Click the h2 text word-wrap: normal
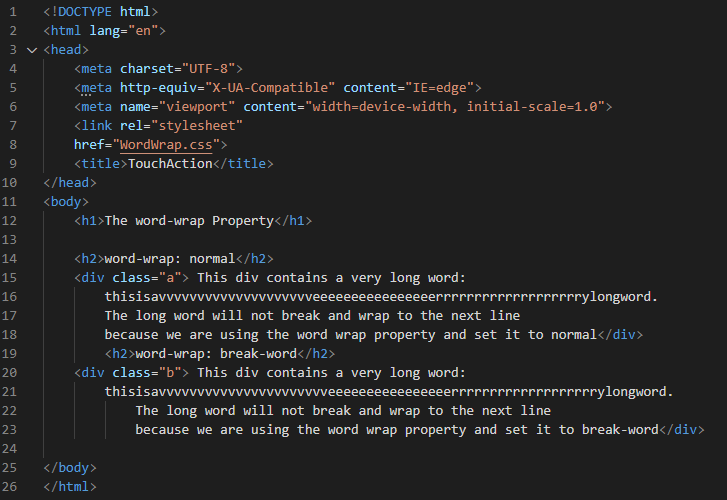The image size is (727, 500). coord(170,259)
